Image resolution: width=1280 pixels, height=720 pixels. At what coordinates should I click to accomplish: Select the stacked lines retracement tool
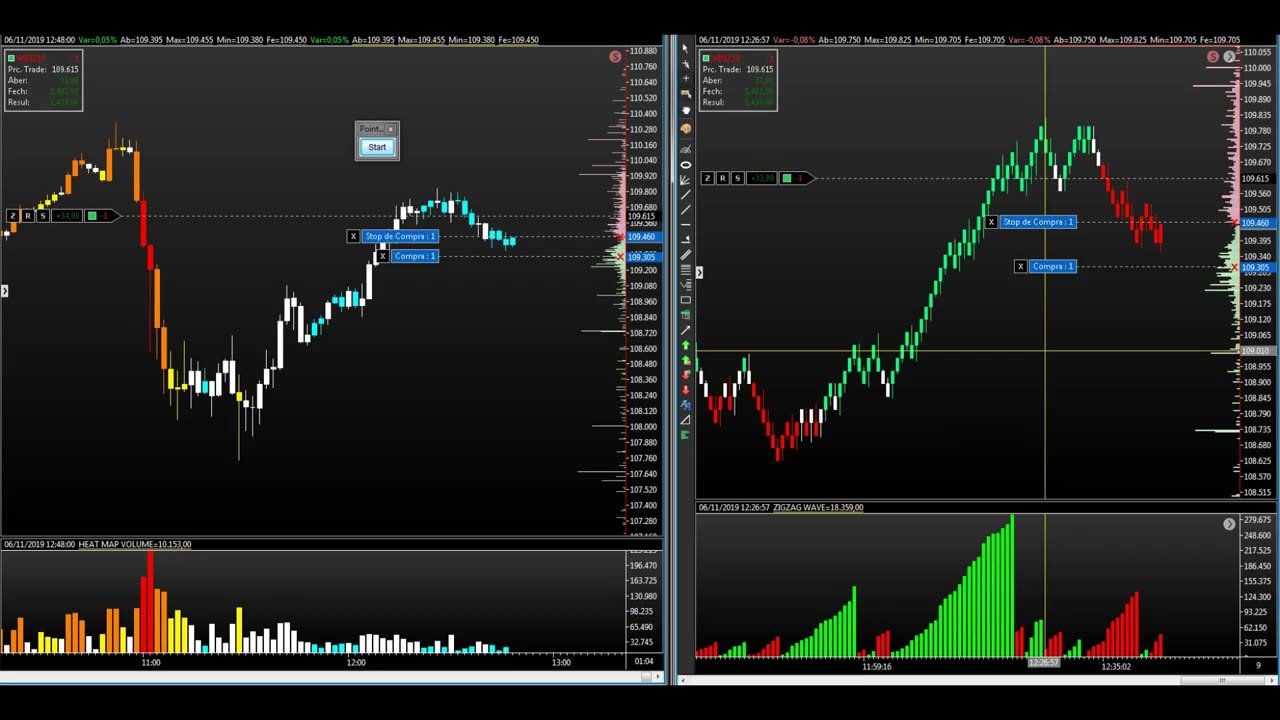point(685,270)
